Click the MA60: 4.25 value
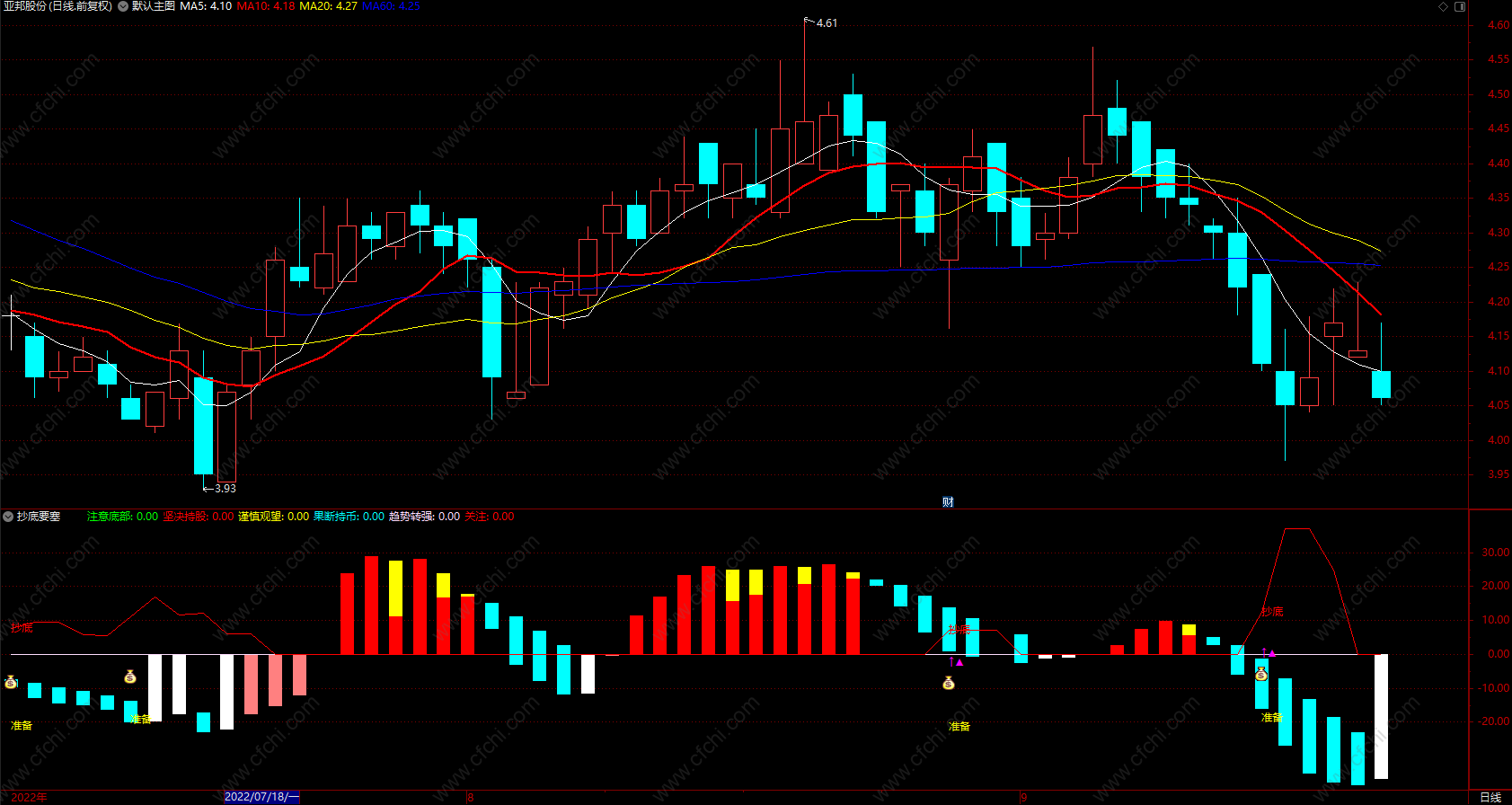The height and width of the screenshot is (805, 1512). pos(392,6)
